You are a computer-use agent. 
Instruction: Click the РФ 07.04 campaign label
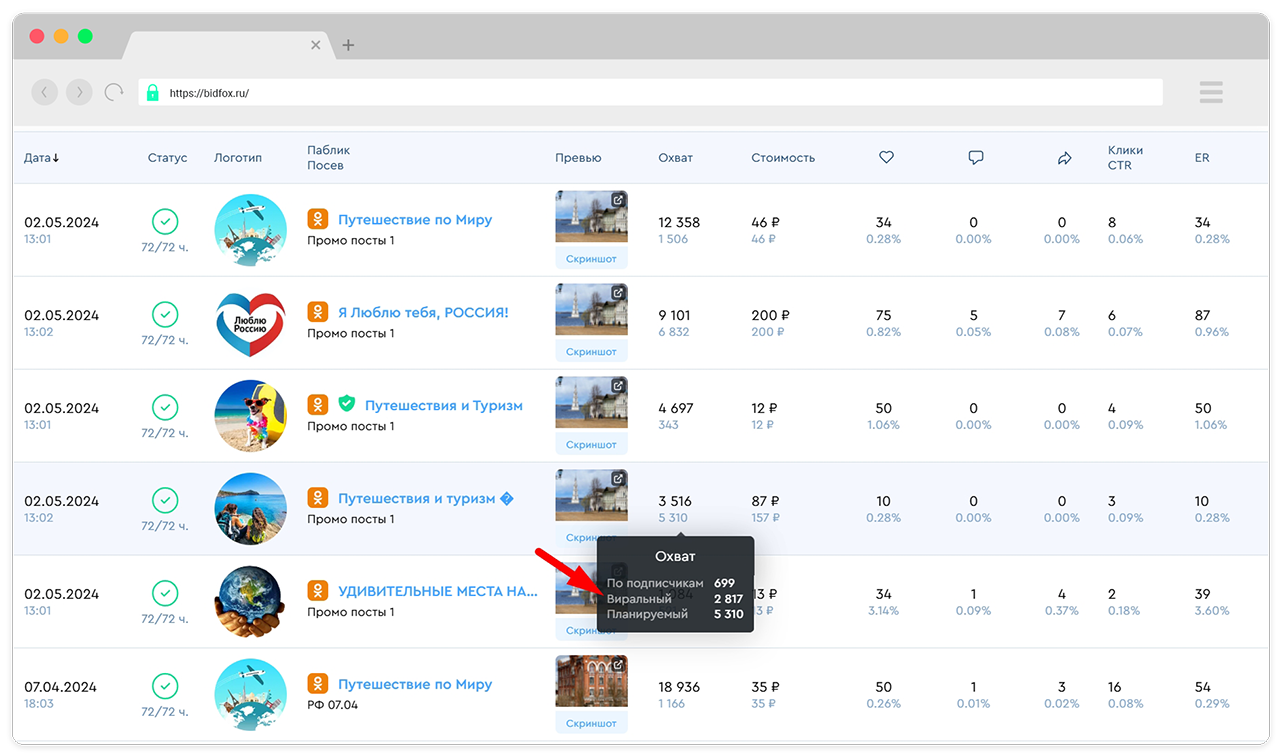point(332,705)
